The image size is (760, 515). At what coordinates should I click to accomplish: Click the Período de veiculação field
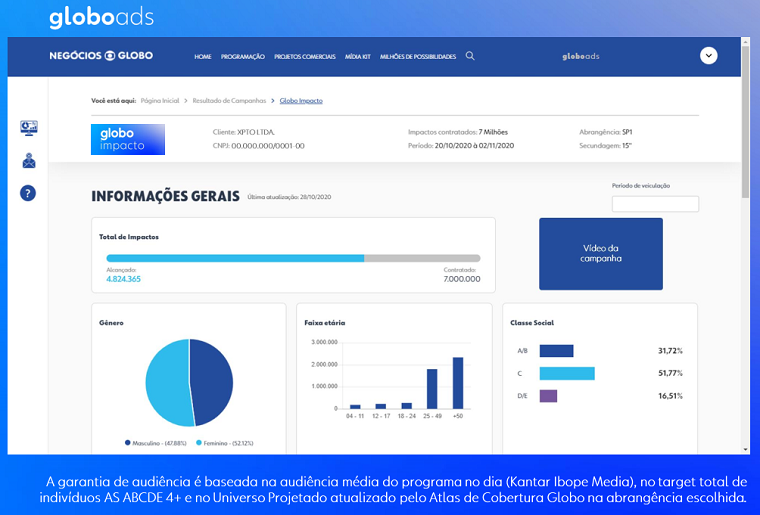pos(655,204)
